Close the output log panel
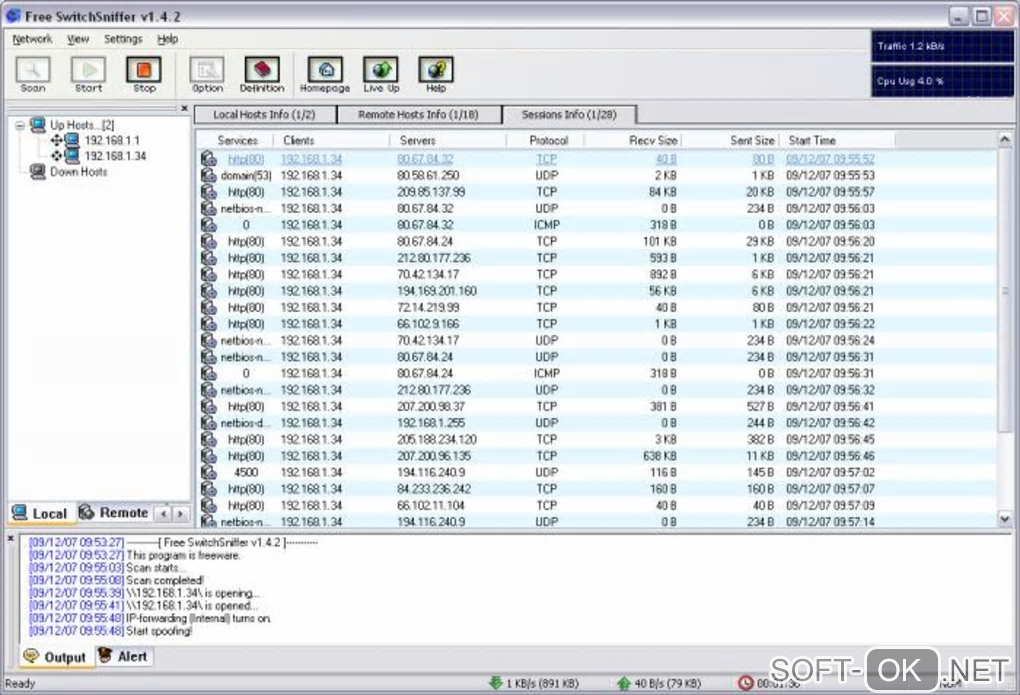This screenshot has height=695, width=1020. 10,539
